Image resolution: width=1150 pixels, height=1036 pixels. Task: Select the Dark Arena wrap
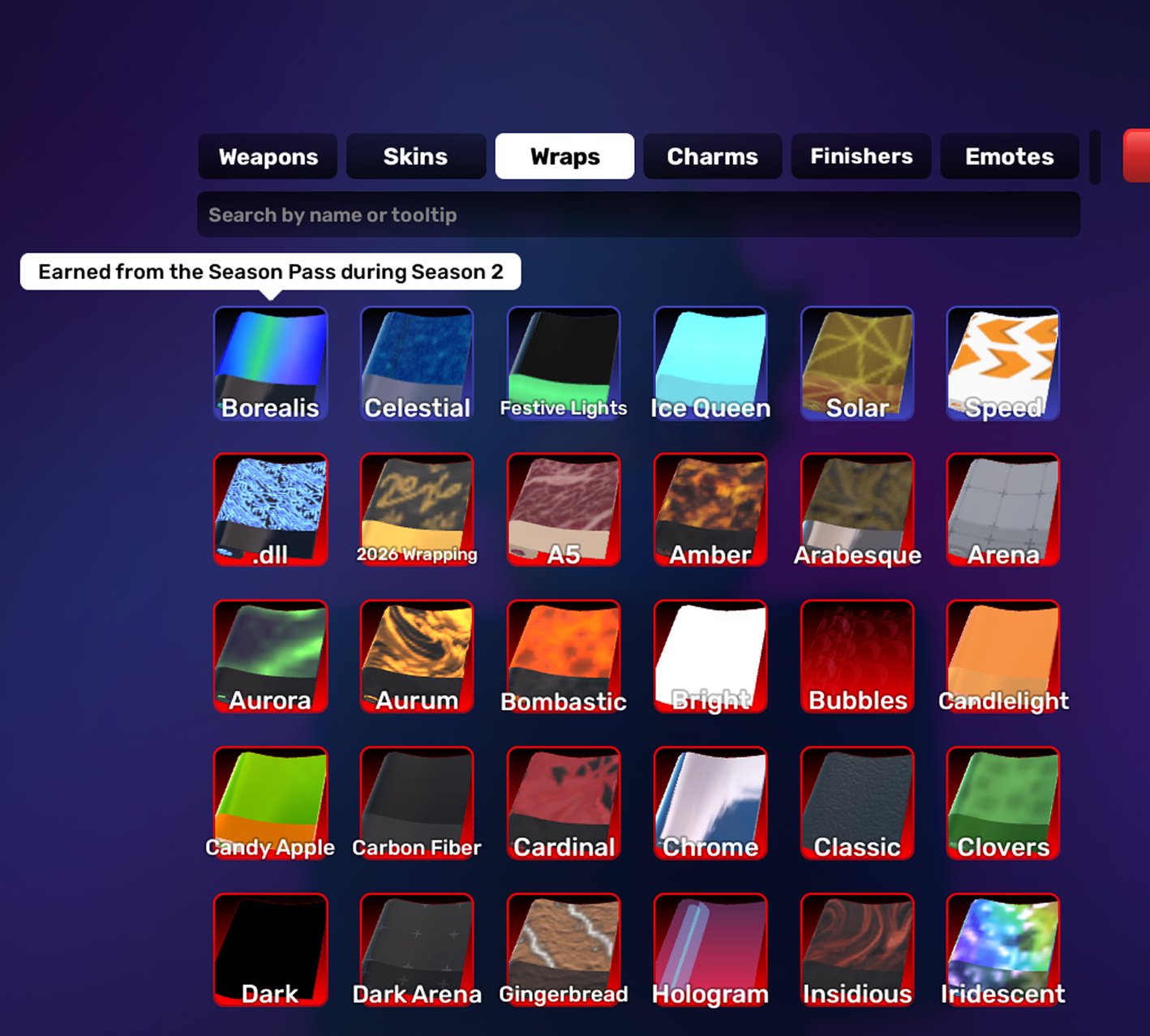[417, 950]
